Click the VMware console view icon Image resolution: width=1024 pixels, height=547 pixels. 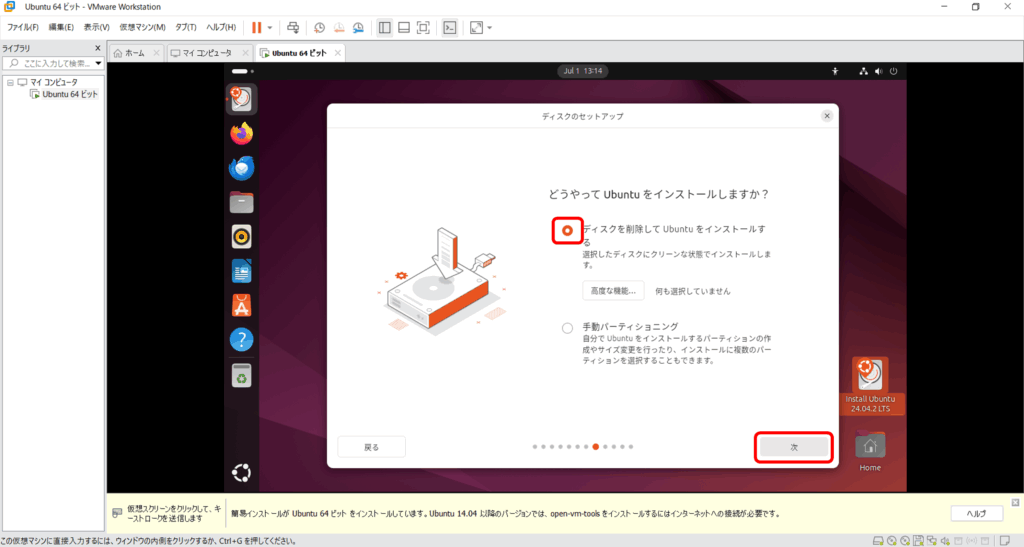[x=451, y=28]
